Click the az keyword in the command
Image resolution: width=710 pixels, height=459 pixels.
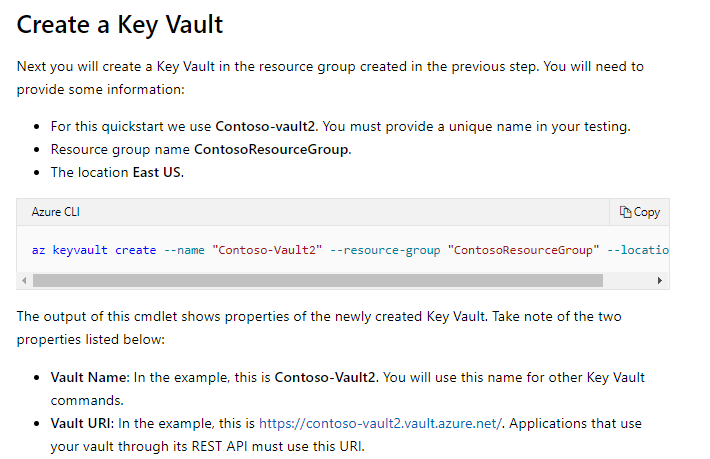(39, 249)
